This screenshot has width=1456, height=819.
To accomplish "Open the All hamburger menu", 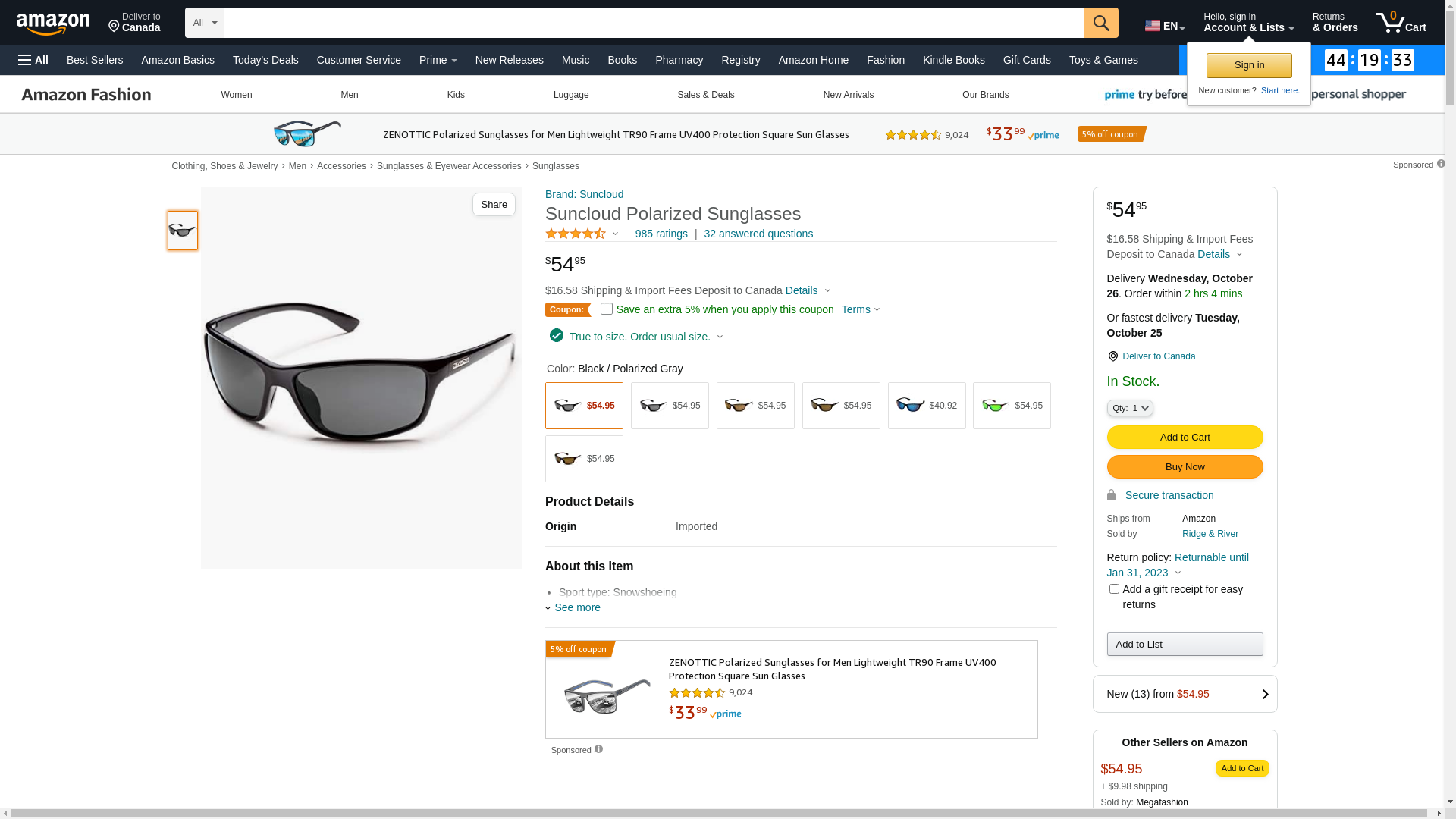I will pyautogui.click(x=33, y=60).
